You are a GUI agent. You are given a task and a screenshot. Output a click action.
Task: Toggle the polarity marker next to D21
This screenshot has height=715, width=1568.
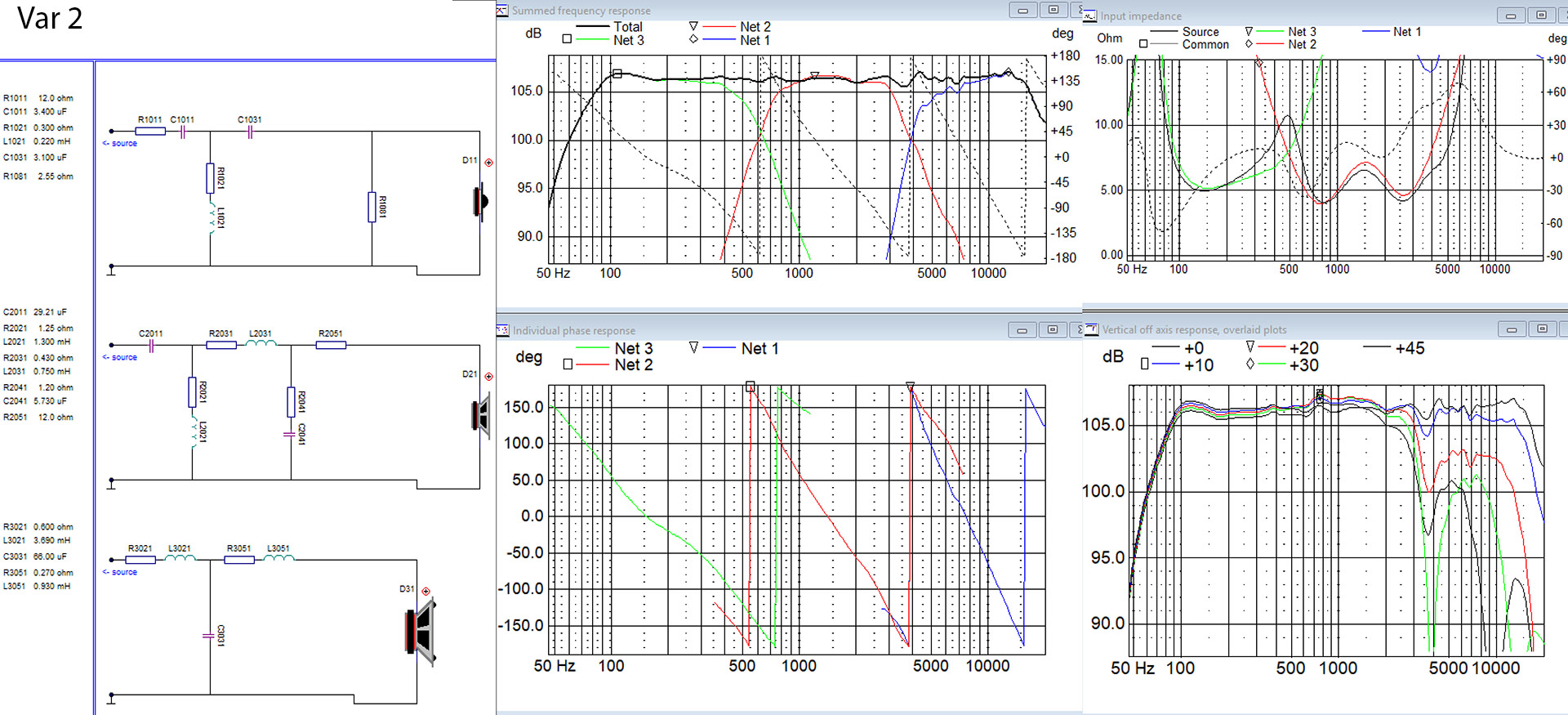point(488,377)
